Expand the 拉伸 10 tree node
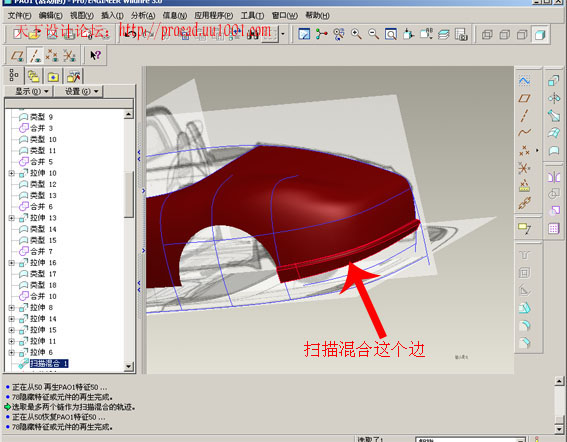Viewport: 567px width, 442px height. 11,173
